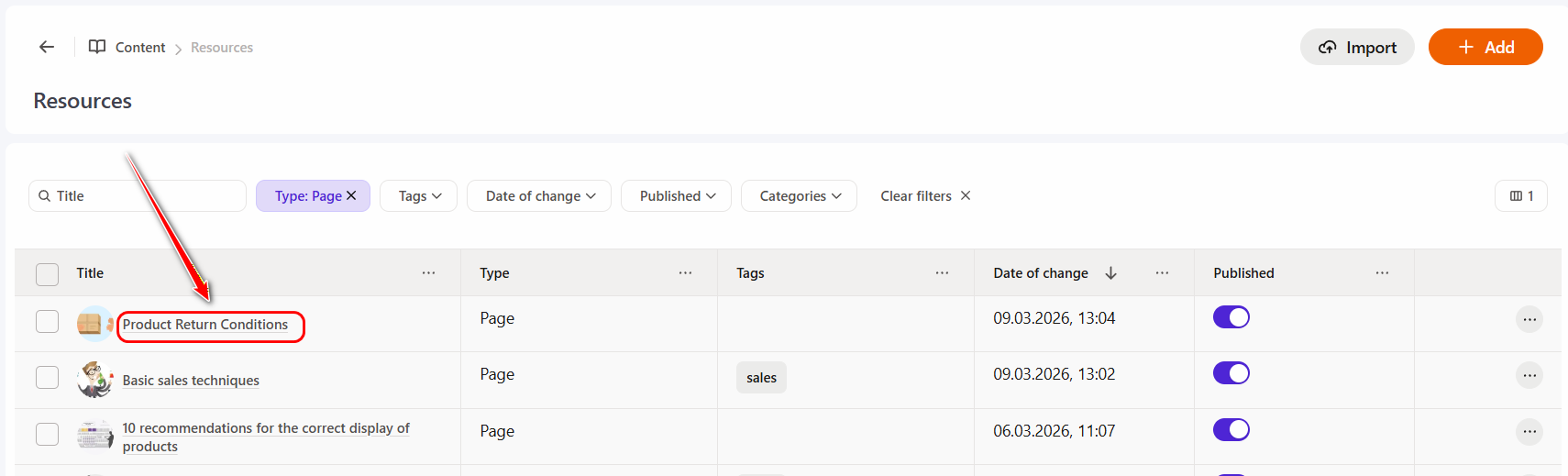
Task: Open the Categories filter dropdown
Action: pos(799,195)
